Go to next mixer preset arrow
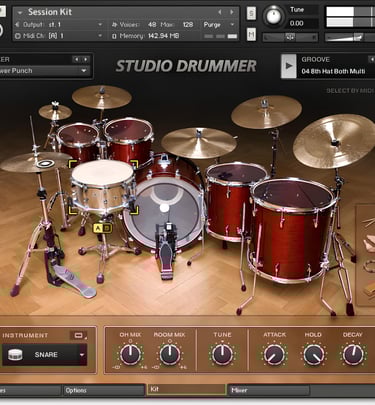This screenshot has height=405, width=375. point(86,59)
